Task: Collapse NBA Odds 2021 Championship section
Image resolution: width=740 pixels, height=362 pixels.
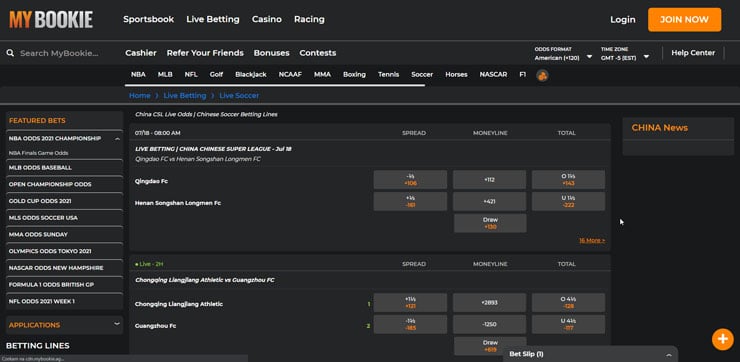Action: pyautogui.click(x=117, y=139)
